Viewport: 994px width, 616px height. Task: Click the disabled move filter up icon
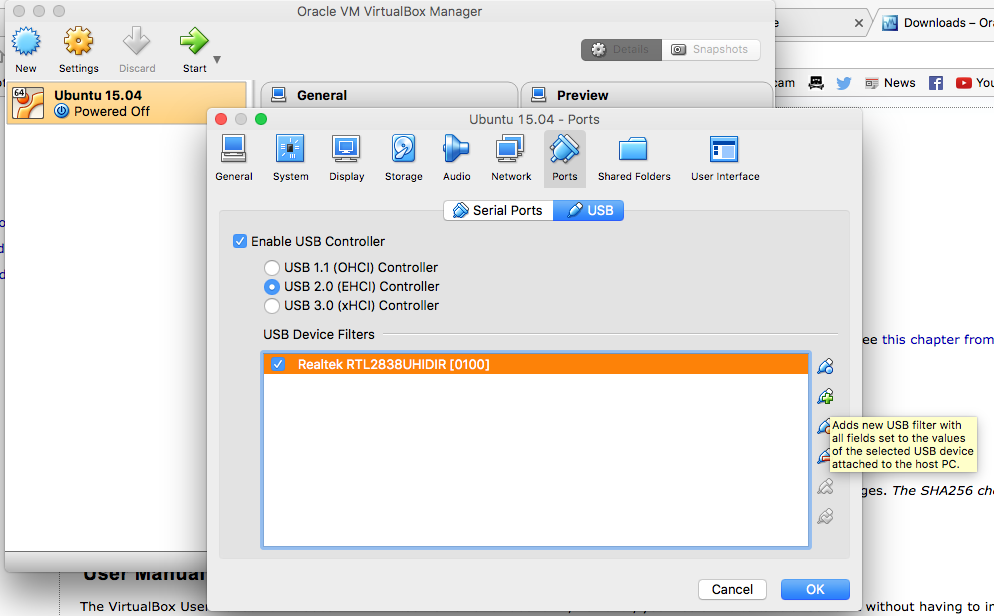tap(825, 487)
